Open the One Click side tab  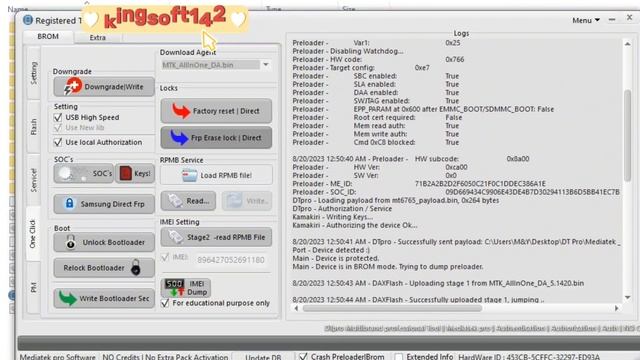(x=33, y=233)
